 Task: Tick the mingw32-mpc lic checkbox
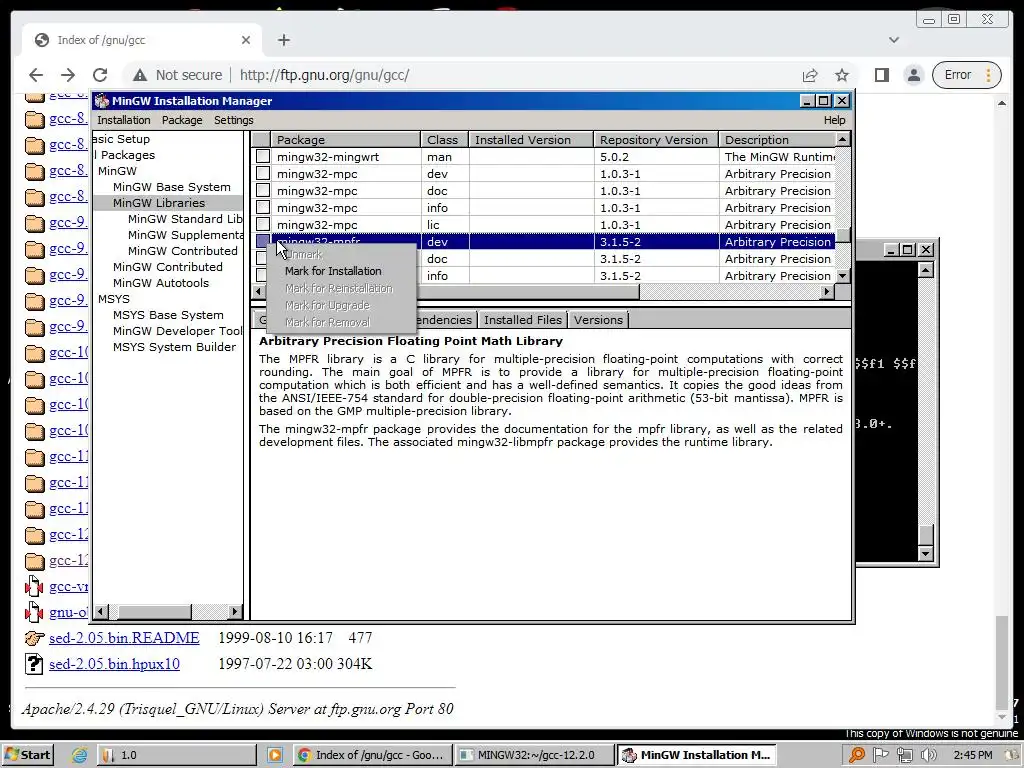263,225
